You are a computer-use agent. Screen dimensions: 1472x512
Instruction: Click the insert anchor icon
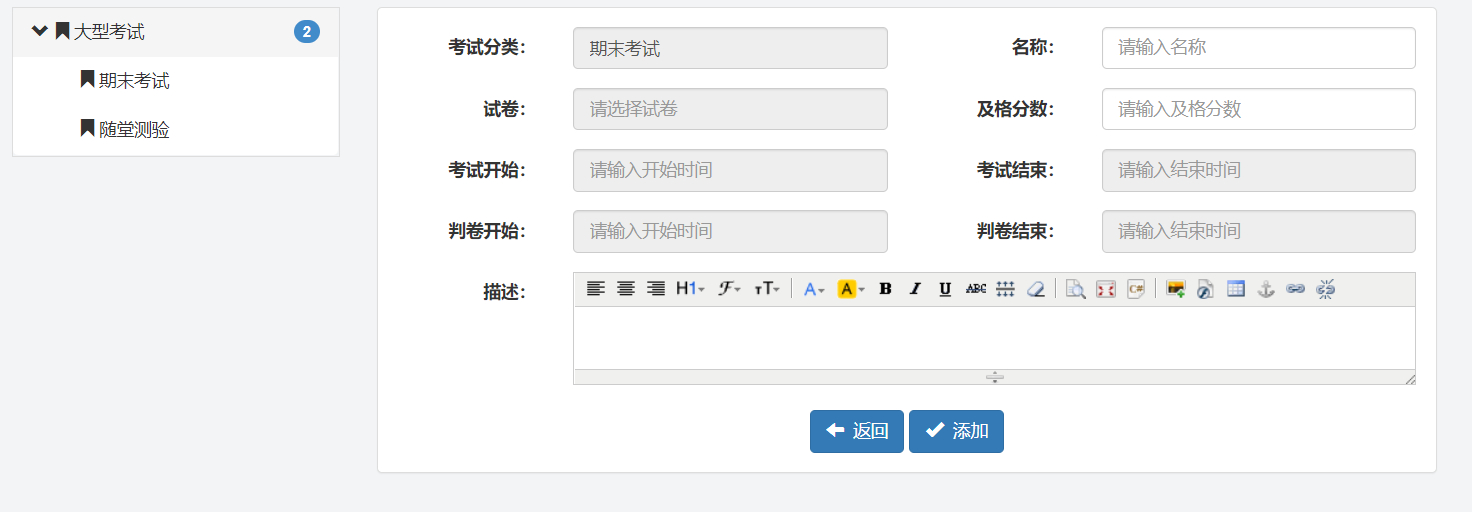[x=1266, y=289]
